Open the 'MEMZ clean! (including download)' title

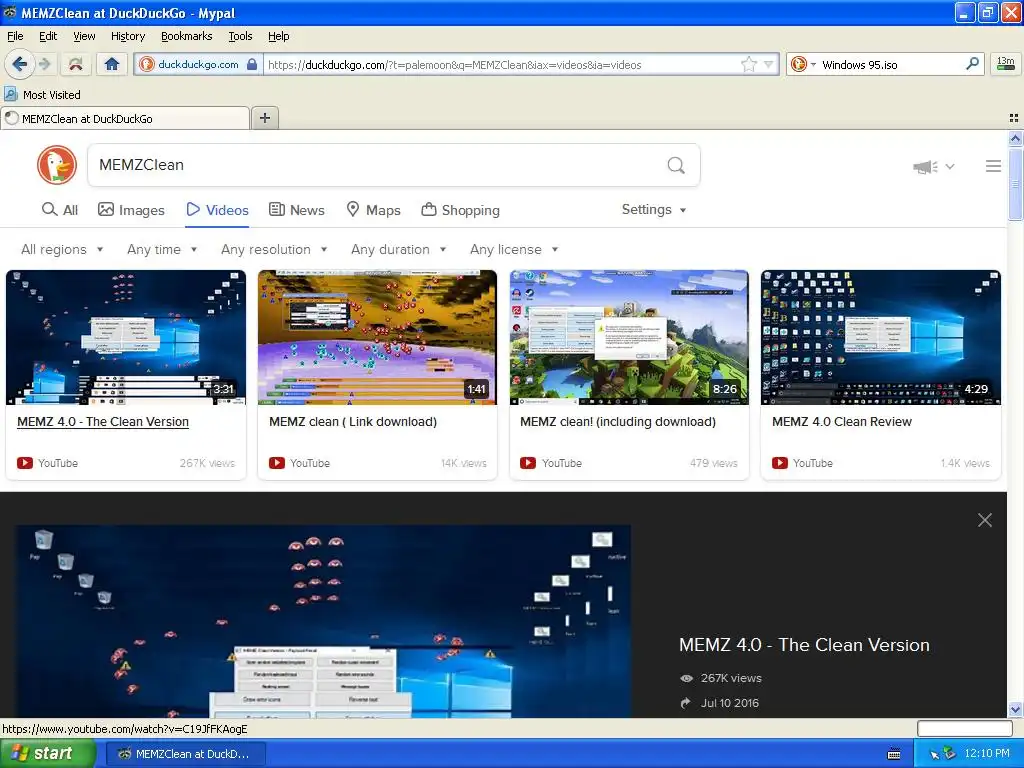618,422
